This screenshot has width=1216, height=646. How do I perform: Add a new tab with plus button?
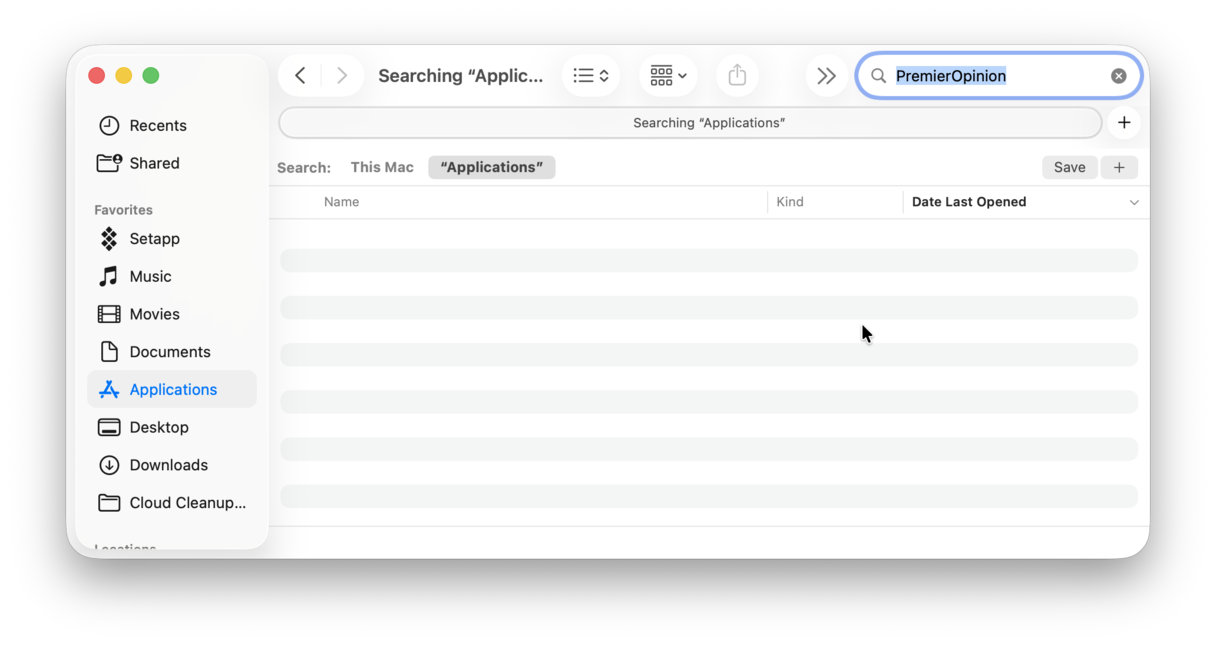(x=1124, y=123)
